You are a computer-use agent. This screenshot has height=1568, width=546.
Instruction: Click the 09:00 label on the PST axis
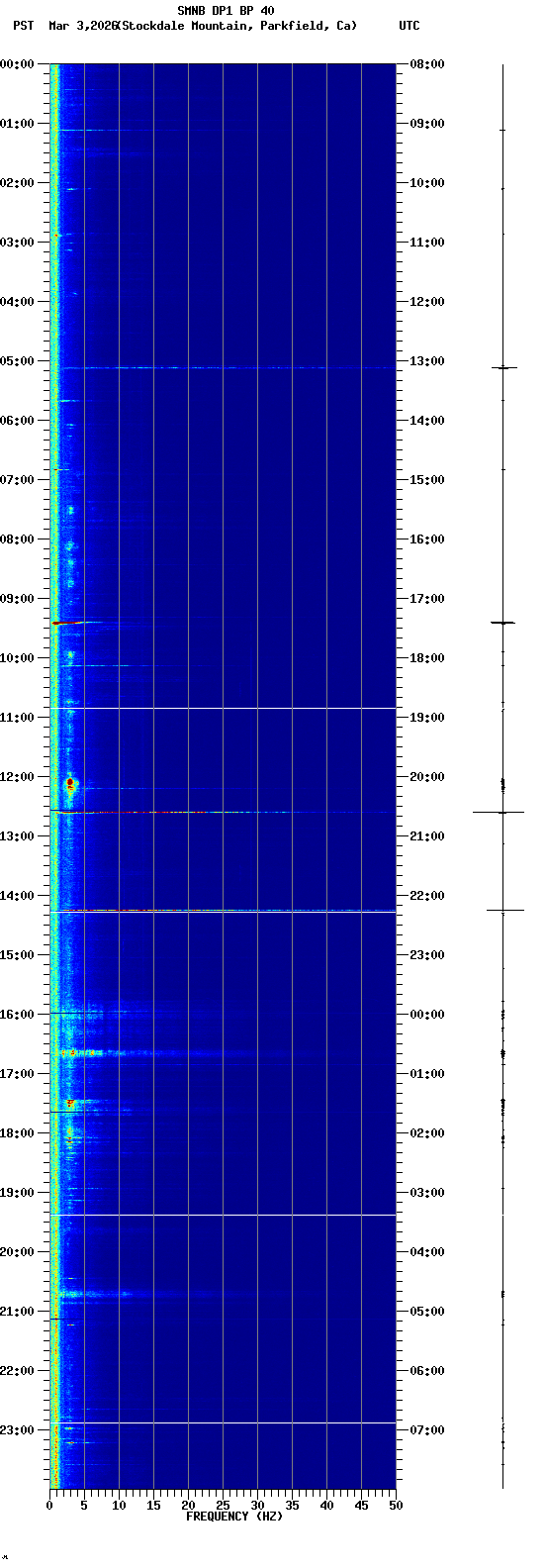(x=18, y=599)
